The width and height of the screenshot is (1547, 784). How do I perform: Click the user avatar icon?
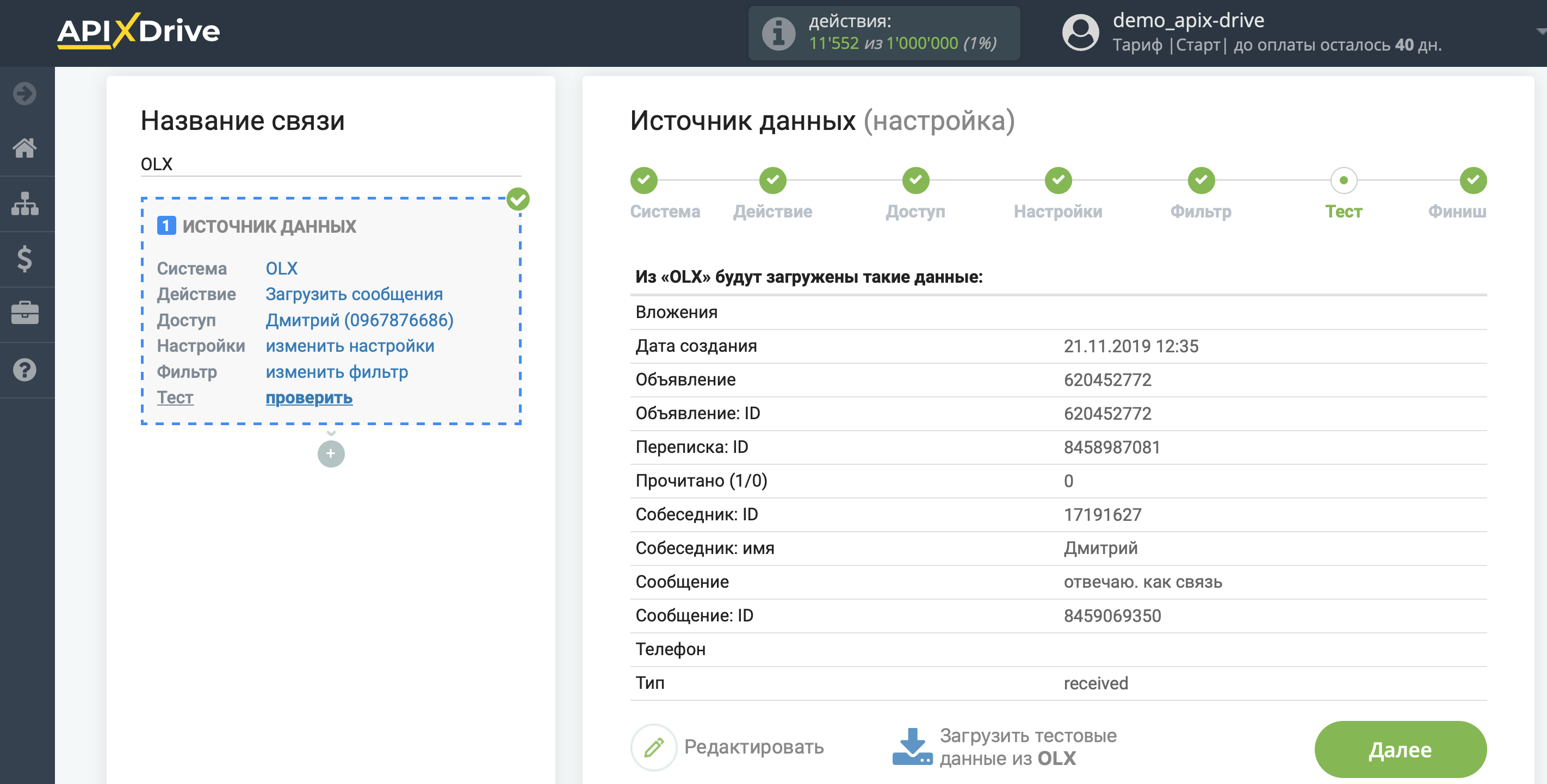pos(1080,33)
